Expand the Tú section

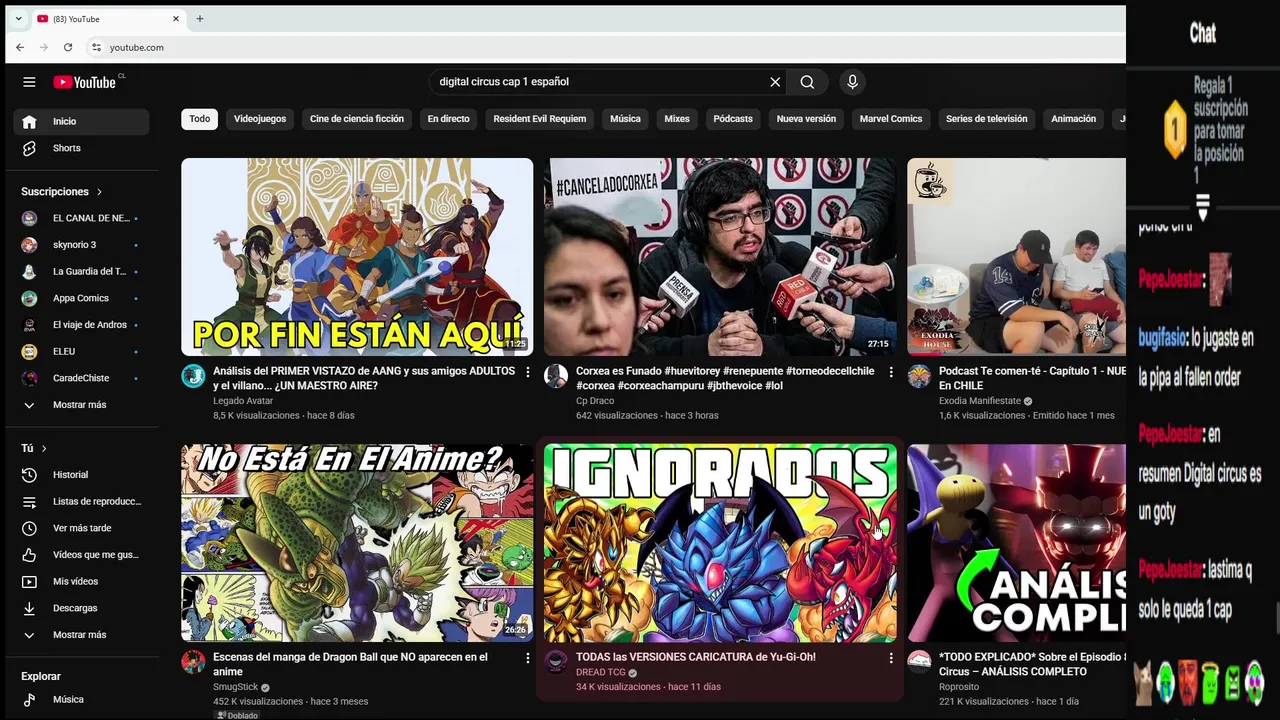coord(34,448)
